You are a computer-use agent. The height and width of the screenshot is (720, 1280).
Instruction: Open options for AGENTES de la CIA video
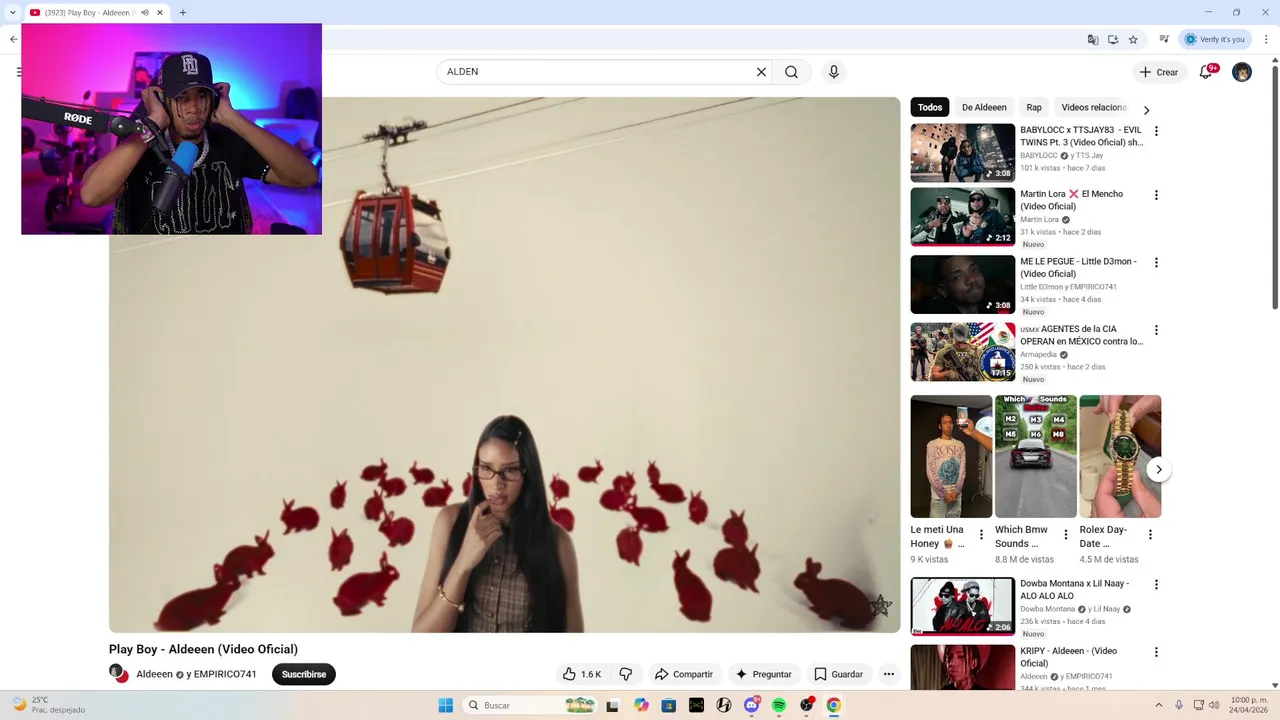pyautogui.click(x=1156, y=330)
